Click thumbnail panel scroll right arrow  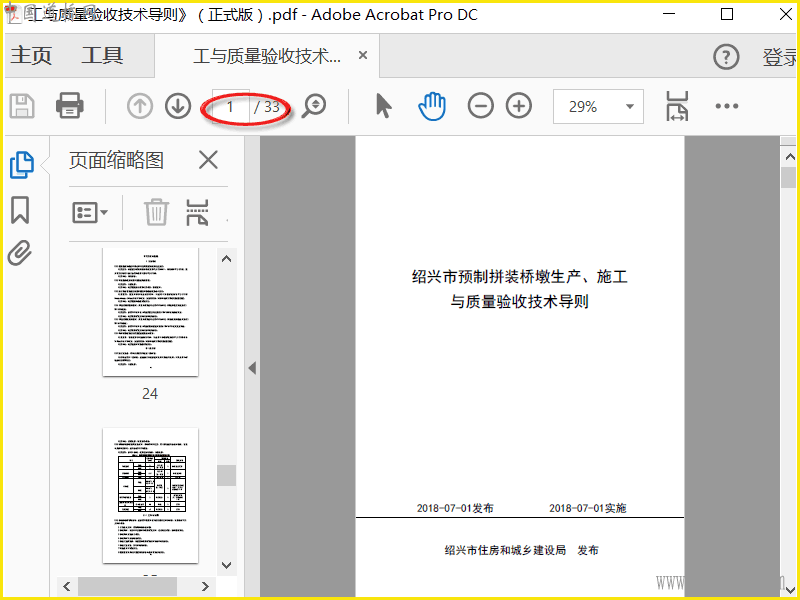[x=205, y=586]
